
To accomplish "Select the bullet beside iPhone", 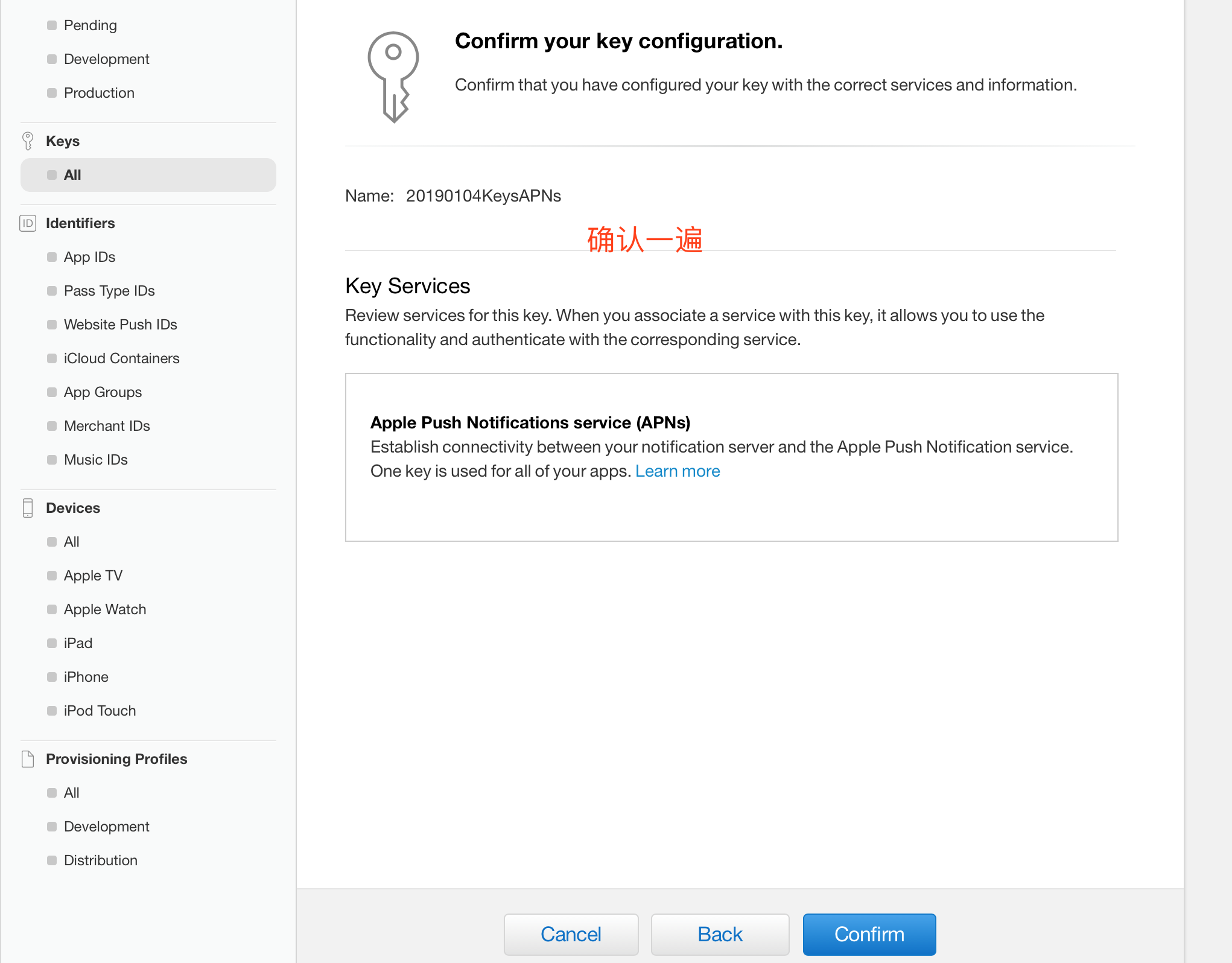I will (52, 677).
